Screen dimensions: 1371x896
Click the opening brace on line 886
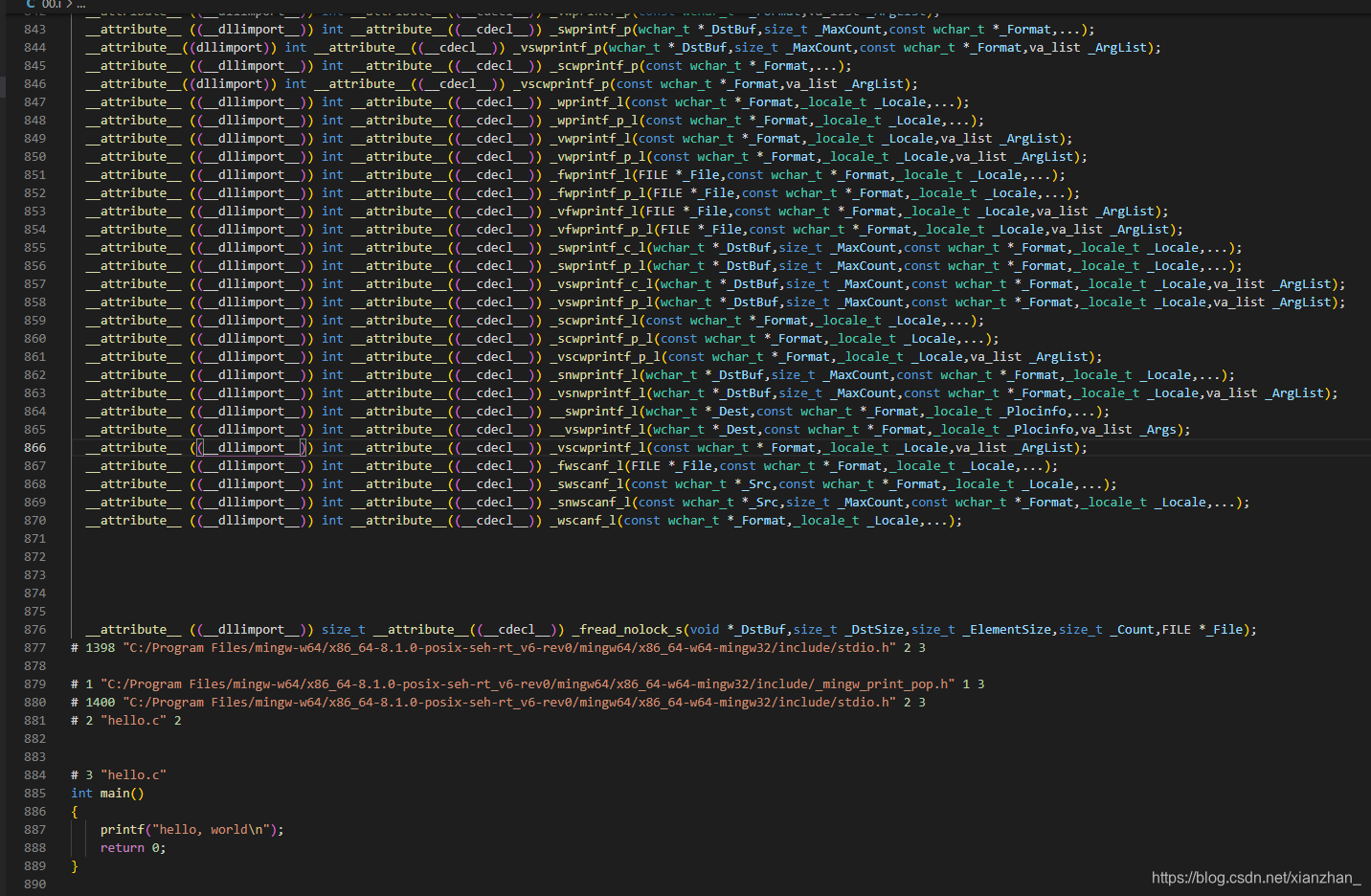pyautogui.click(x=75, y=812)
